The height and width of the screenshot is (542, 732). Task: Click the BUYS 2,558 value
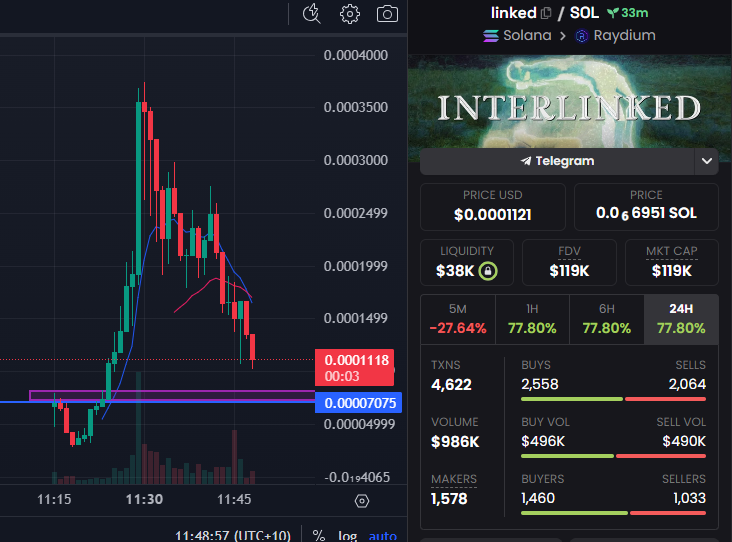tap(540, 384)
